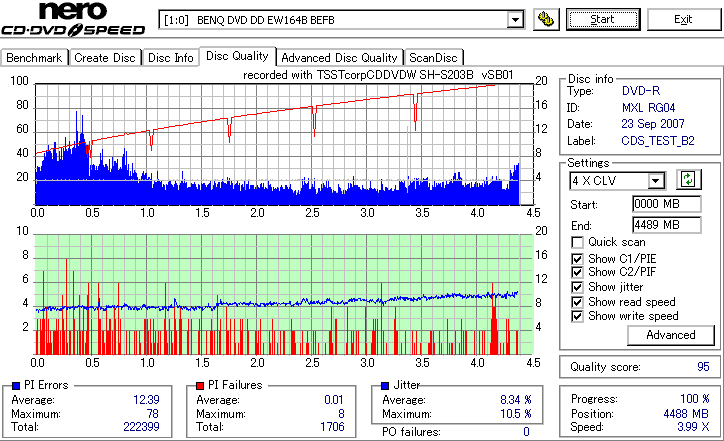Click the blue PI Errors legend square
Viewport: 724px width, 441px height.
click(16, 386)
